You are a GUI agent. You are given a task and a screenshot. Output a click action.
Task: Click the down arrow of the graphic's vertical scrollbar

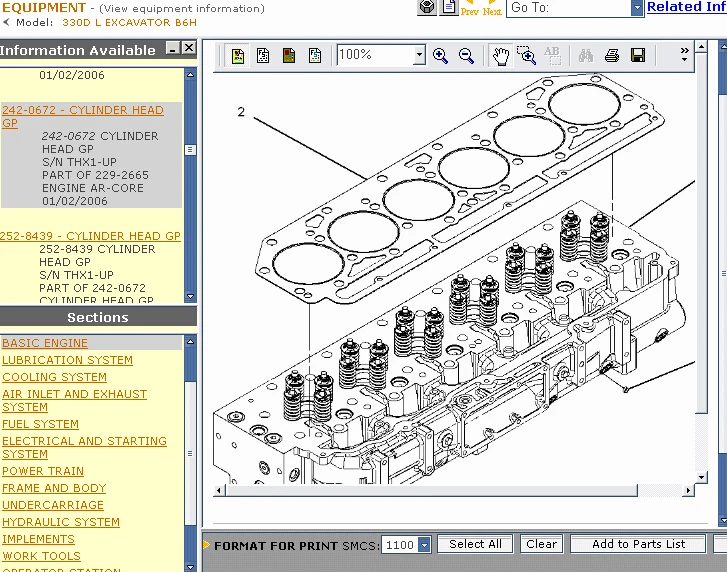click(701, 477)
